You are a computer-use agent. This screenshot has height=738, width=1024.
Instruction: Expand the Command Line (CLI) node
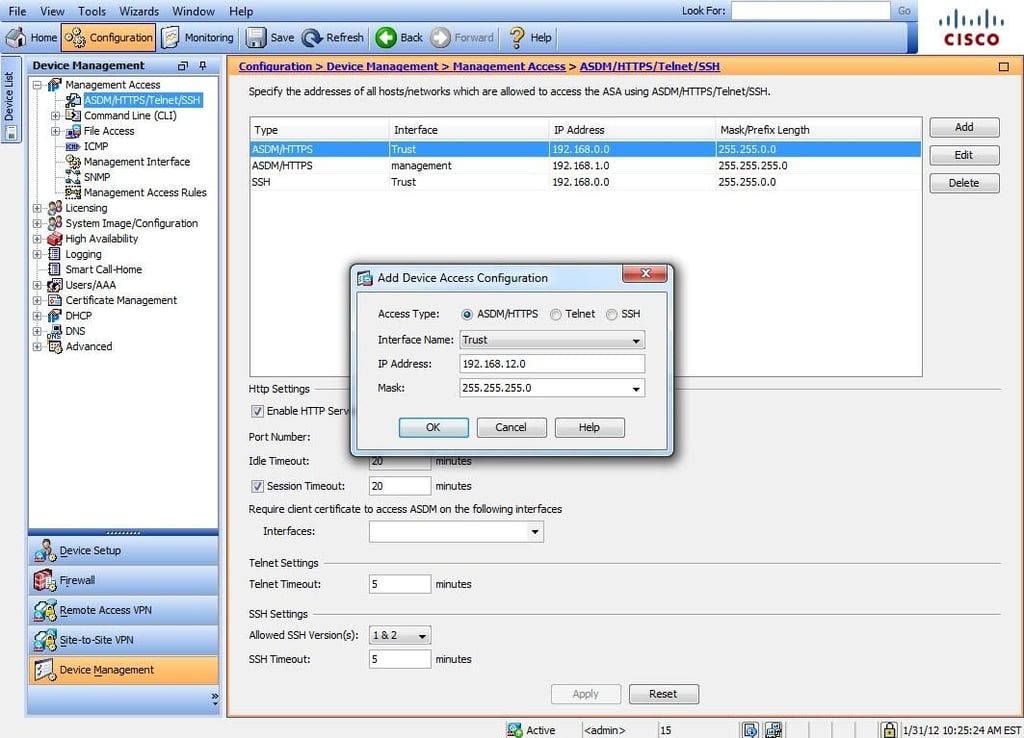point(56,116)
